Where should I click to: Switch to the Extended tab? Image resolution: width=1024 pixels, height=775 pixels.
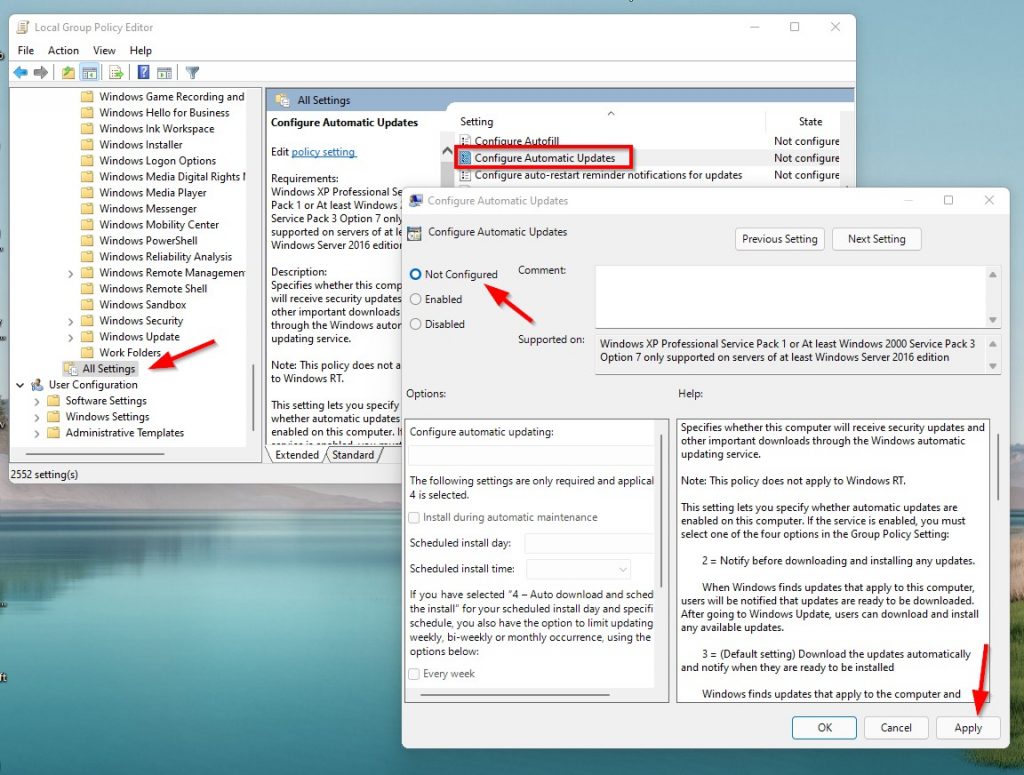297,455
